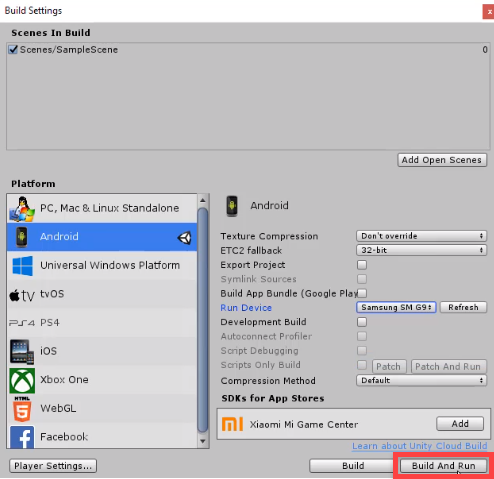
Task: Click the Windows logo icon for Universal Windows Platform
Action: click(22, 266)
